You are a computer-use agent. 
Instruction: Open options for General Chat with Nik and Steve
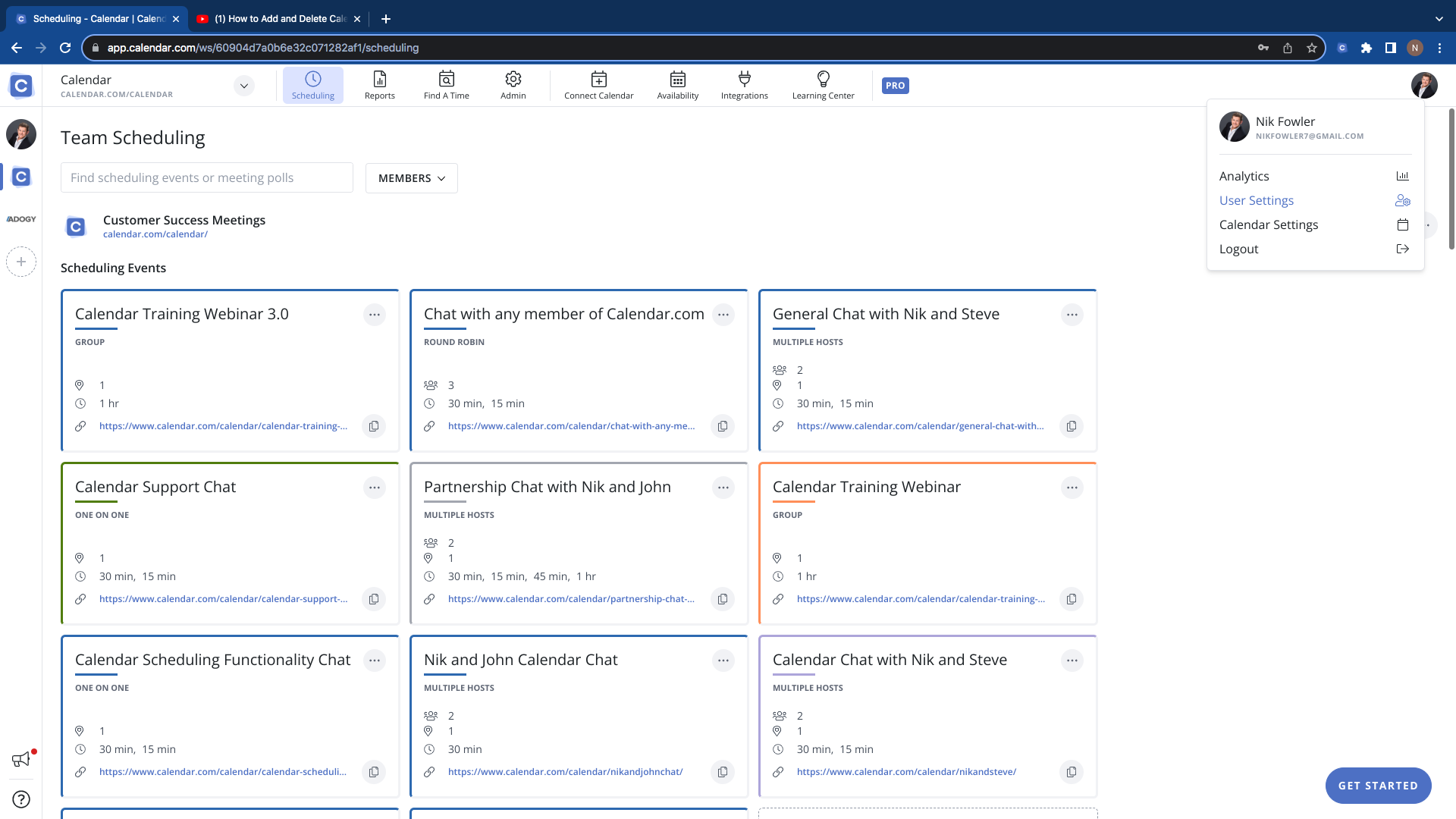tap(1072, 315)
